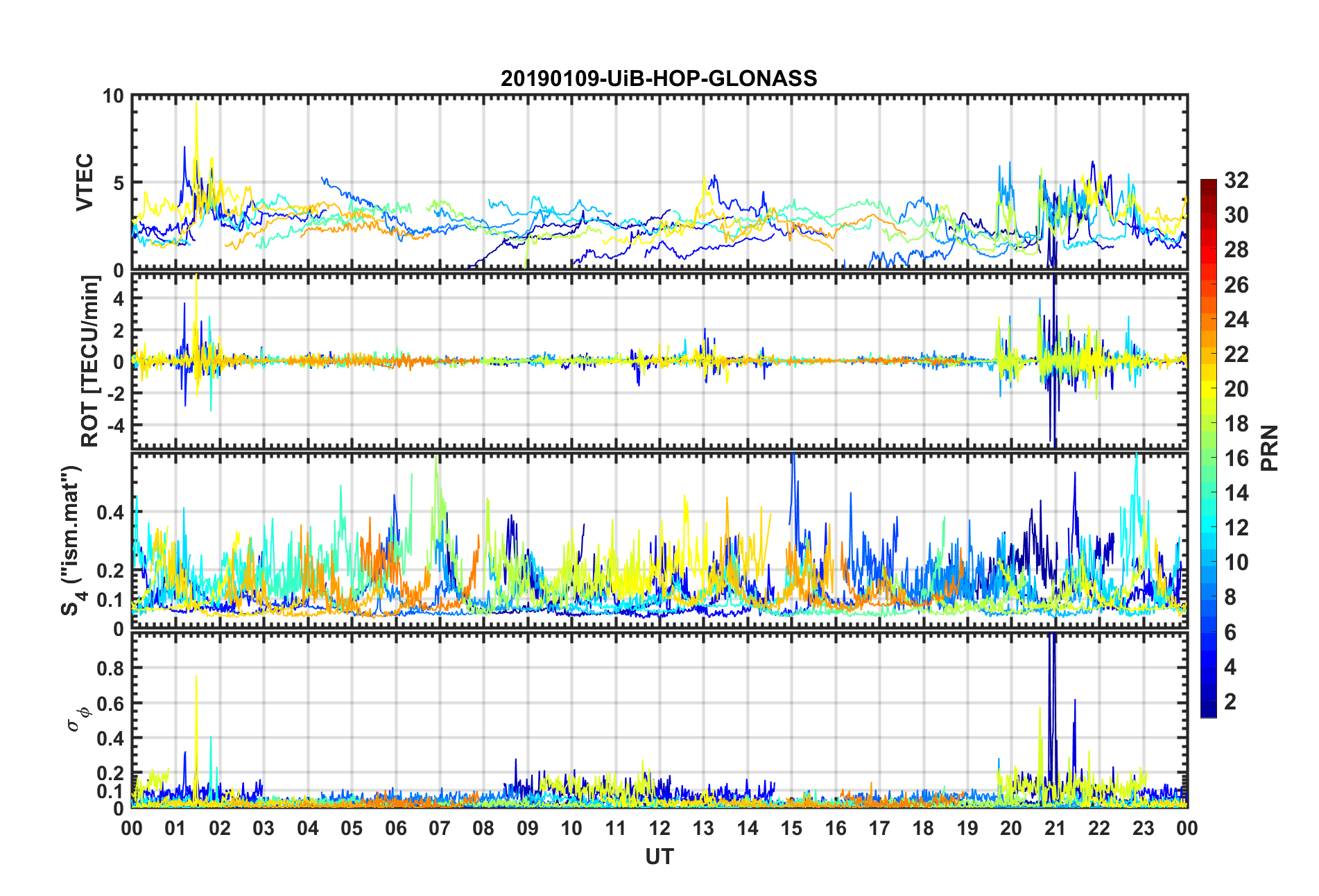
Task: Click colorbar tick label 2
Action: [x=1230, y=701]
